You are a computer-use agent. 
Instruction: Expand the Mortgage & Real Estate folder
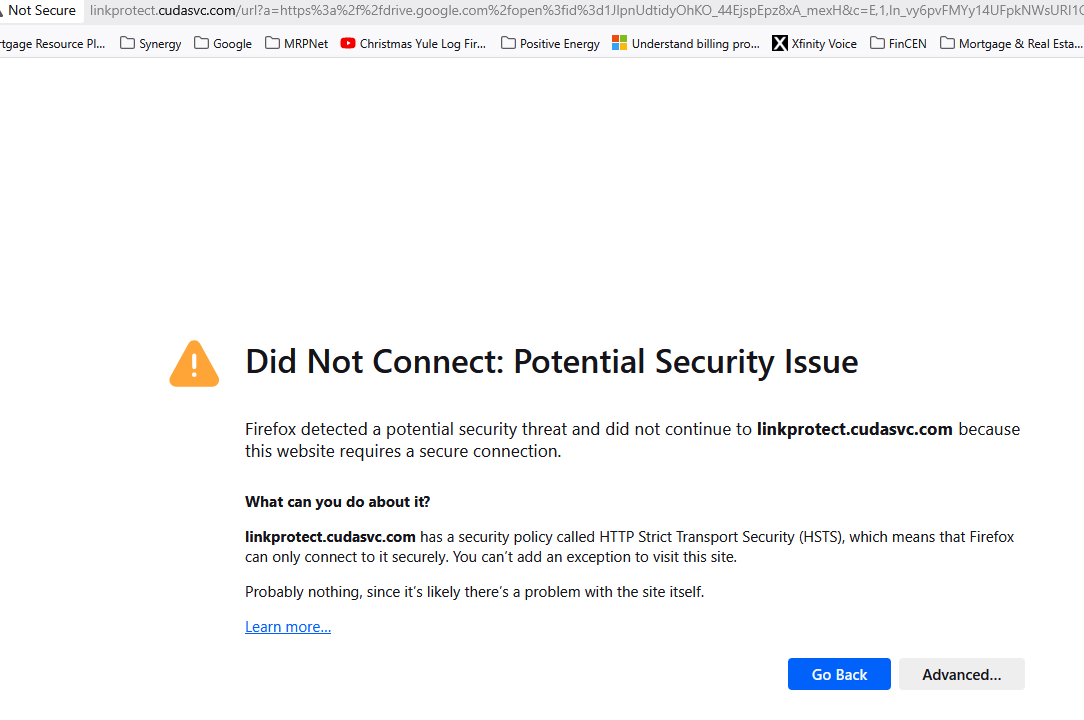click(x=1011, y=43)
